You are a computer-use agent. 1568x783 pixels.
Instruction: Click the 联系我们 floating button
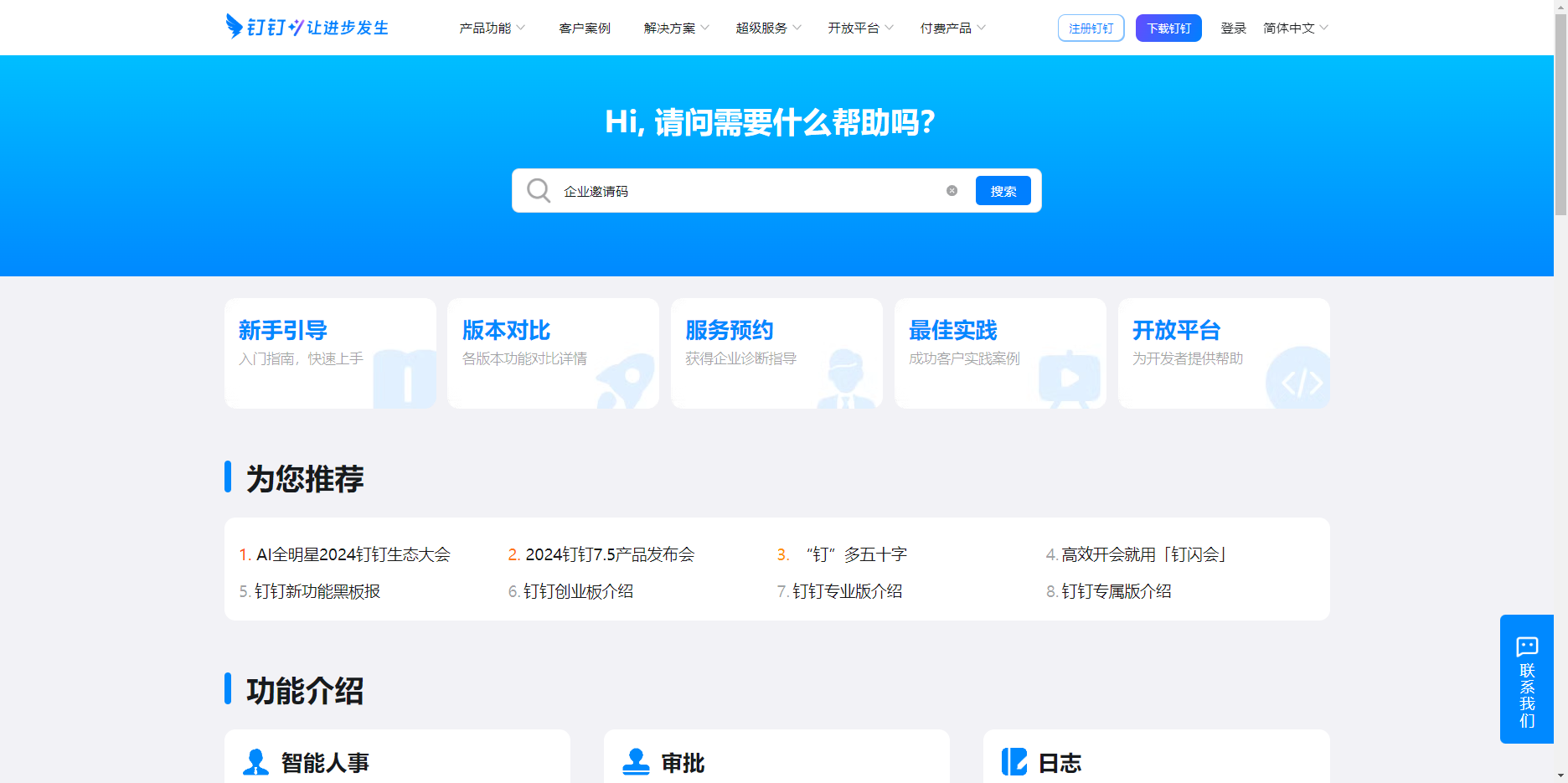coord(1527,679)
